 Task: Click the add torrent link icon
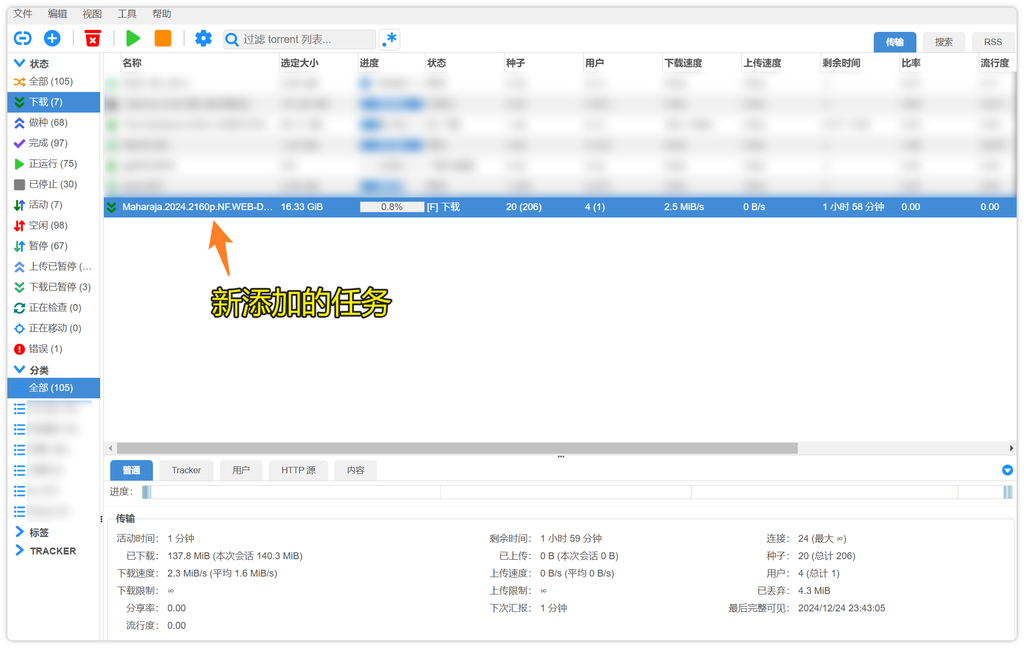point(22,38)
